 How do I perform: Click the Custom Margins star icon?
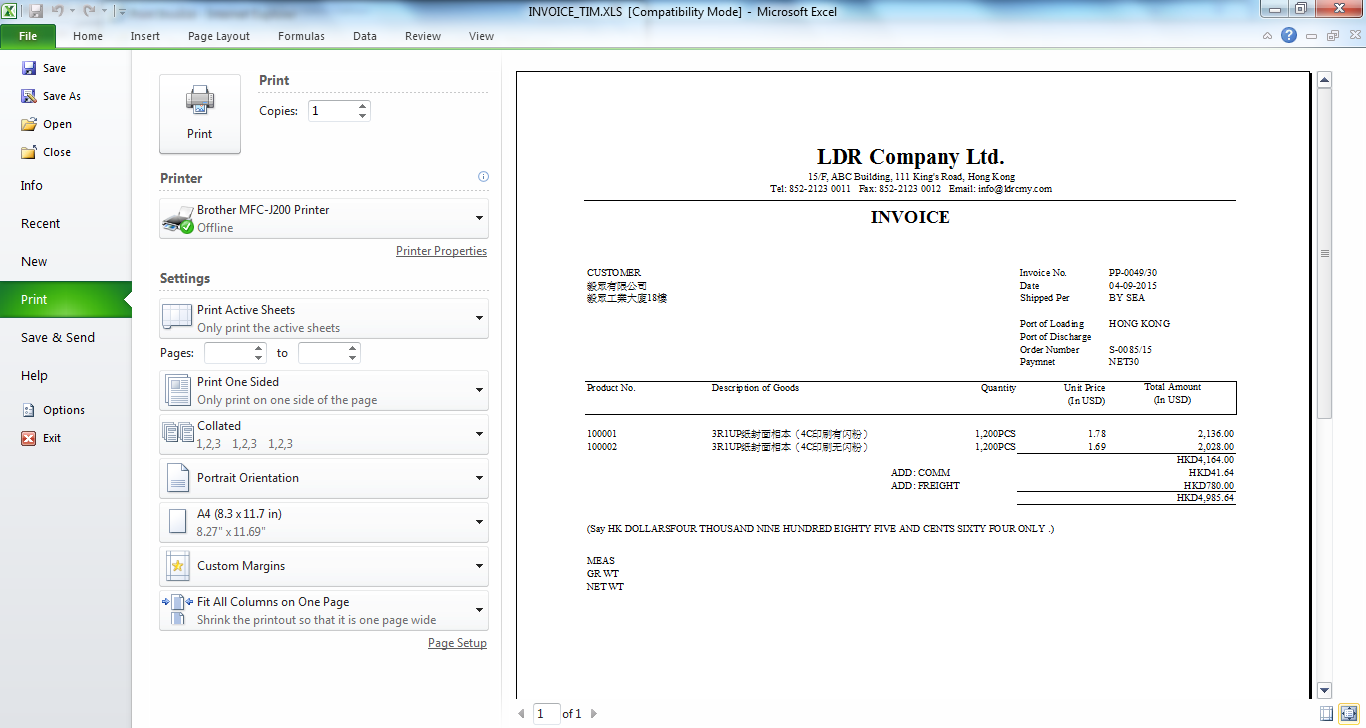pyautogui.click(x=177, y=566)
